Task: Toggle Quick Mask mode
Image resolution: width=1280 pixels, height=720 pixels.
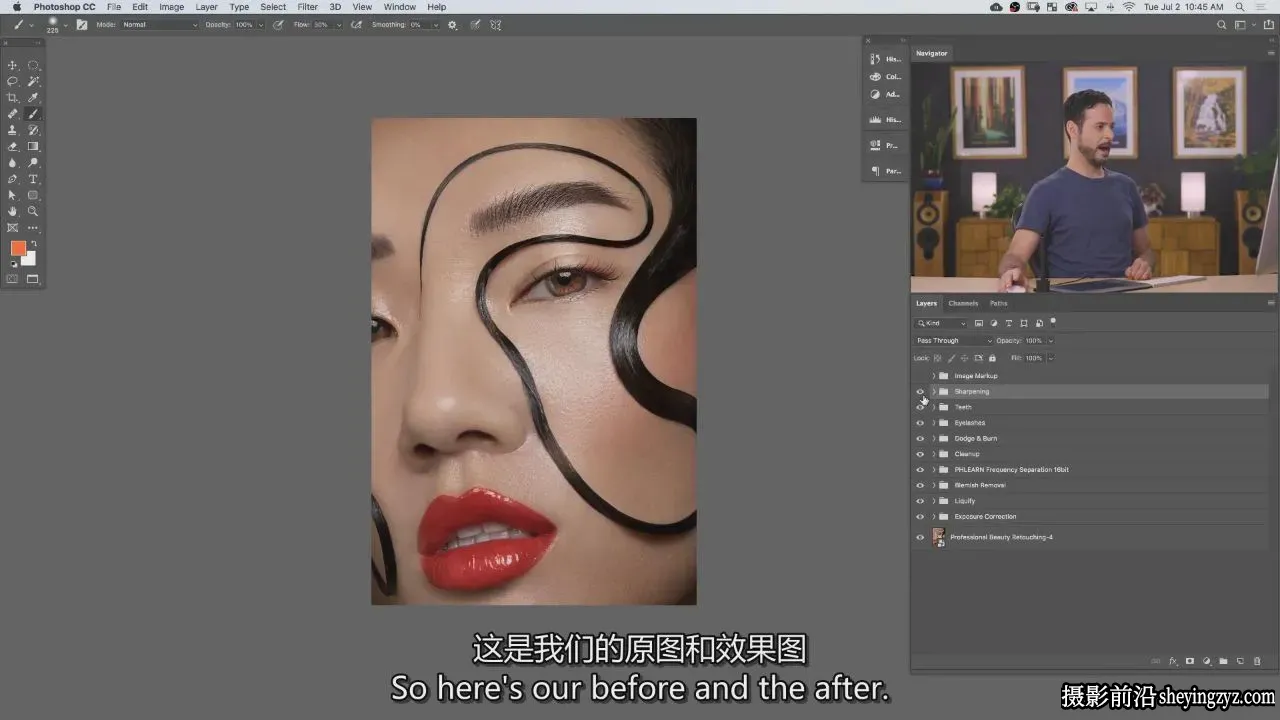Action: click(13, 279)
